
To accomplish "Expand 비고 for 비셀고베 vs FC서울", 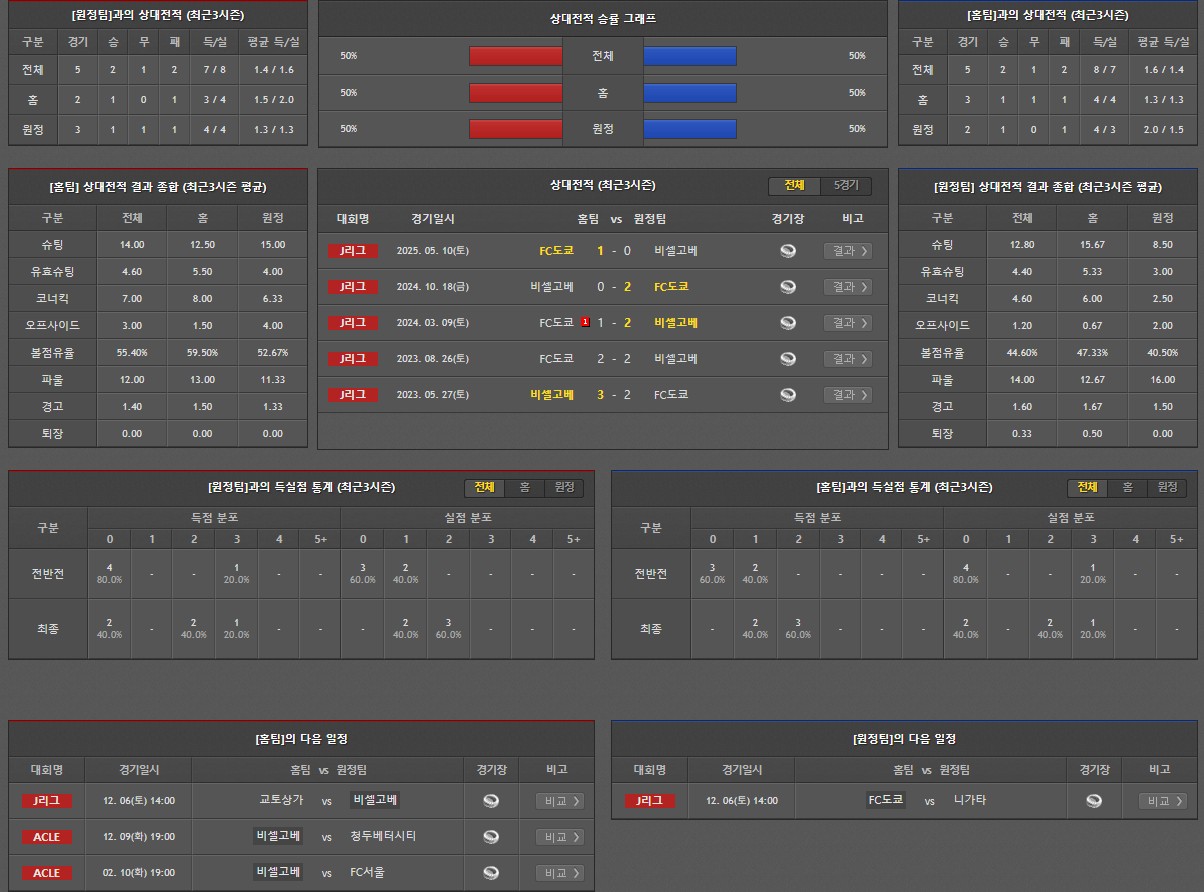I will 559,873.
